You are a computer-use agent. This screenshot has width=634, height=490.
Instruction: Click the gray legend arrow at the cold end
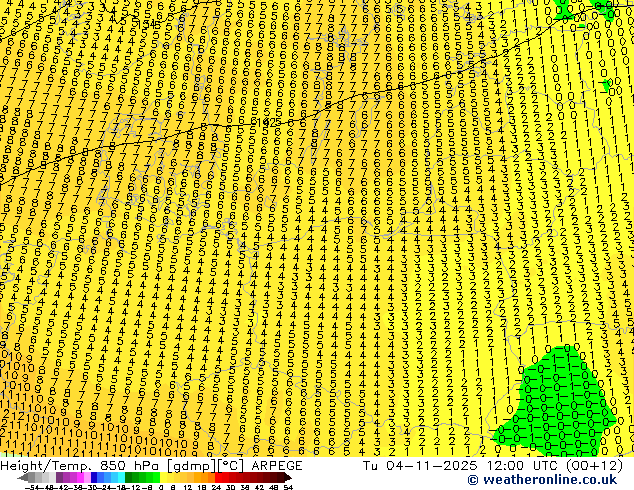23,477
